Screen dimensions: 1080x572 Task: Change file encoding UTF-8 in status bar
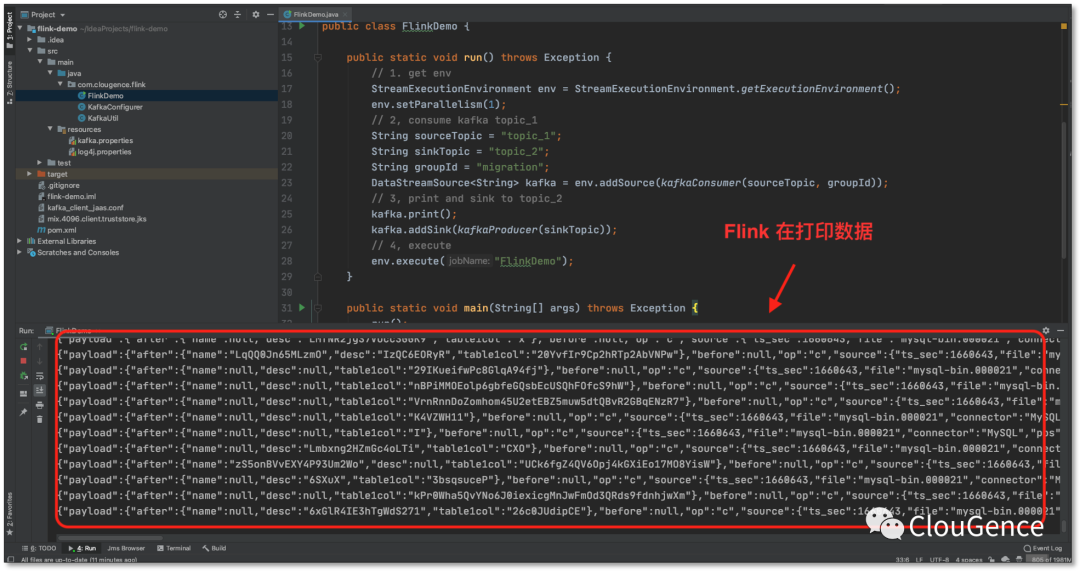tap(939, 560)
